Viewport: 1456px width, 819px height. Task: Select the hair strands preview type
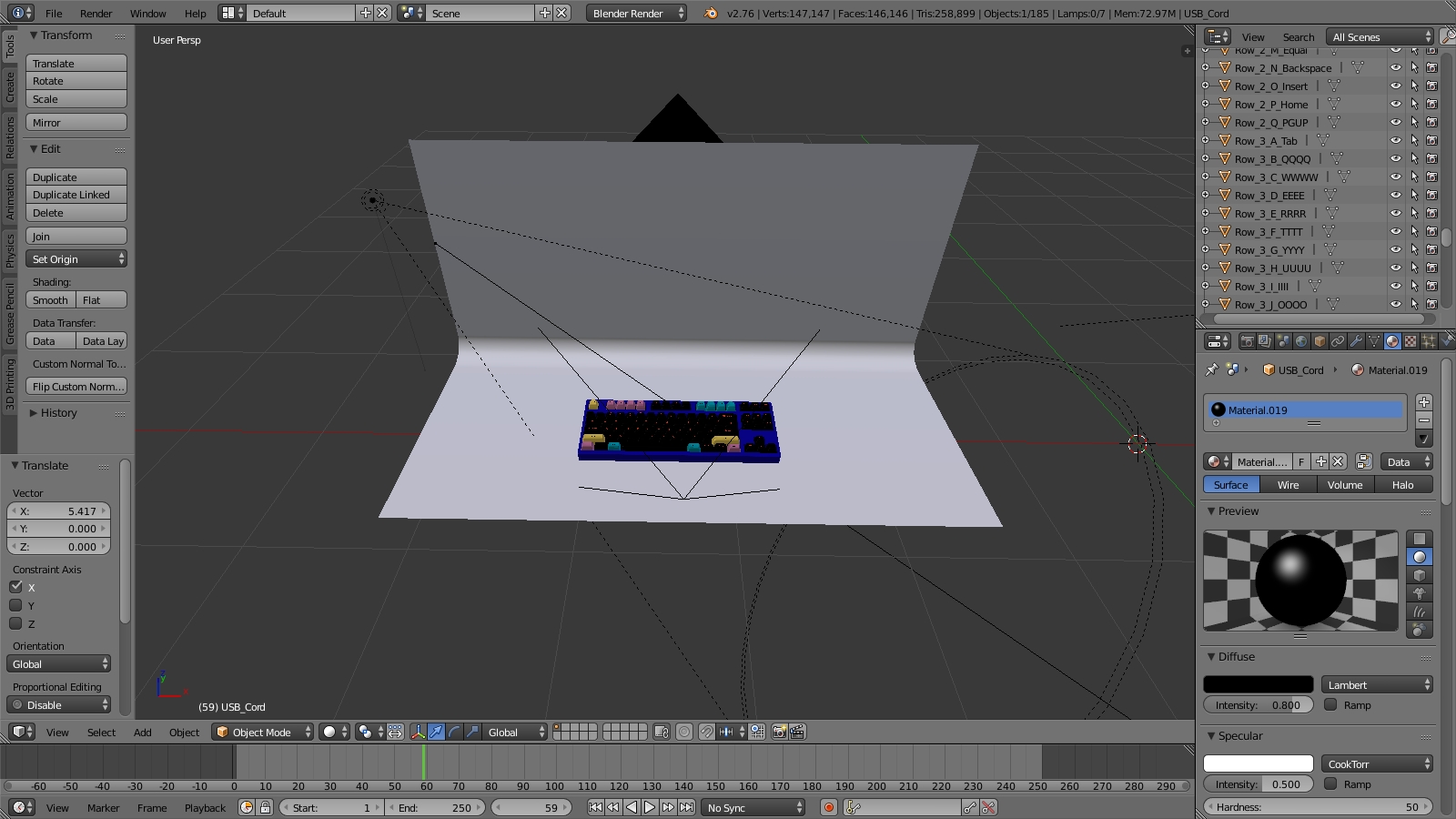point(1420,612)
